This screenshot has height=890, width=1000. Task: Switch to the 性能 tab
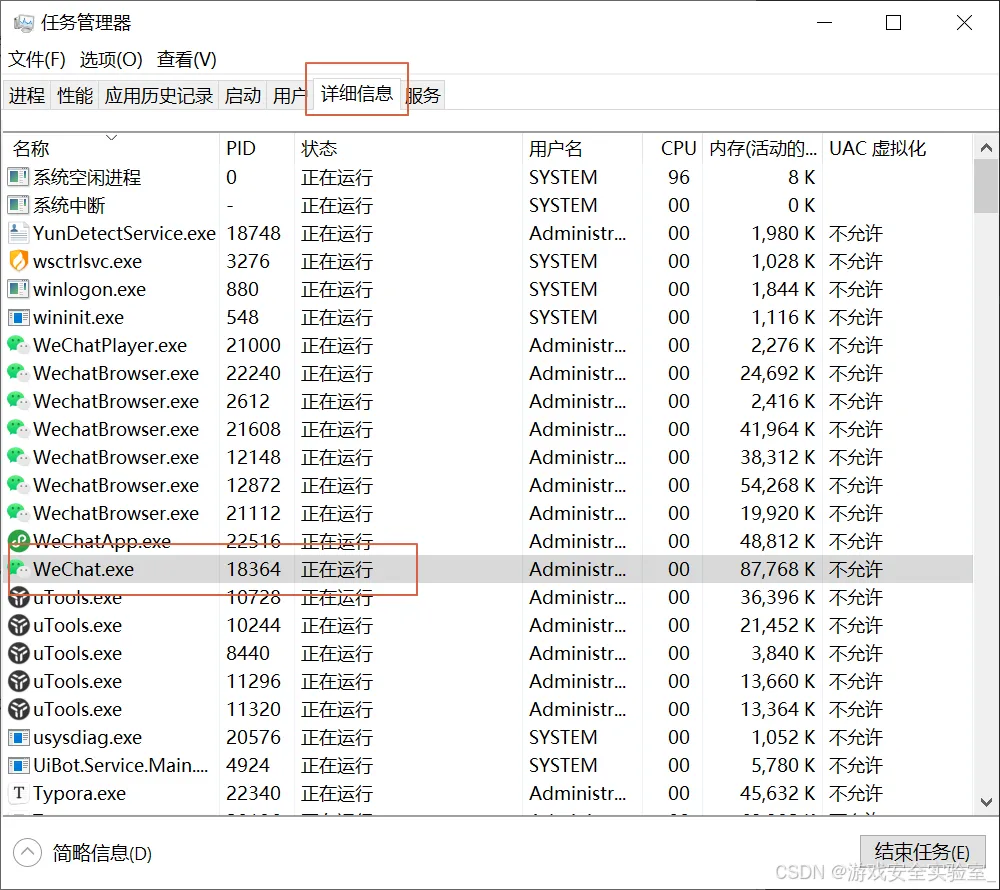75,96
